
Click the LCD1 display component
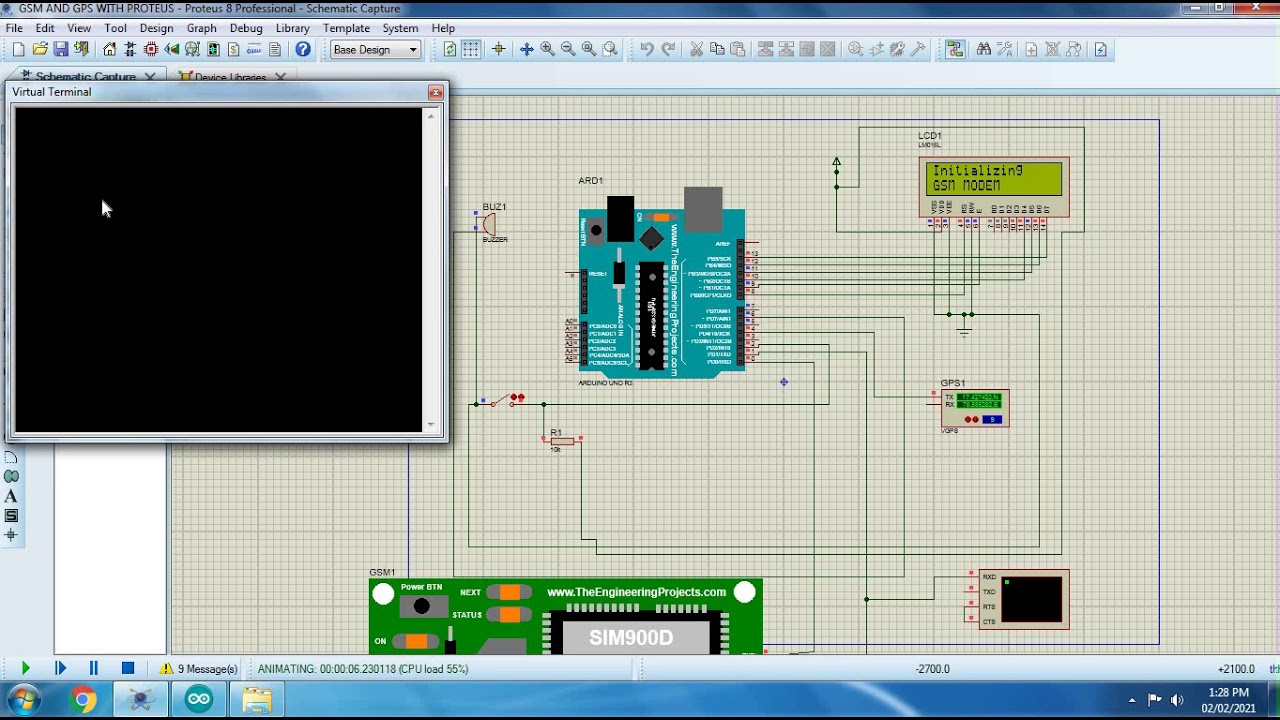(994, 186)
